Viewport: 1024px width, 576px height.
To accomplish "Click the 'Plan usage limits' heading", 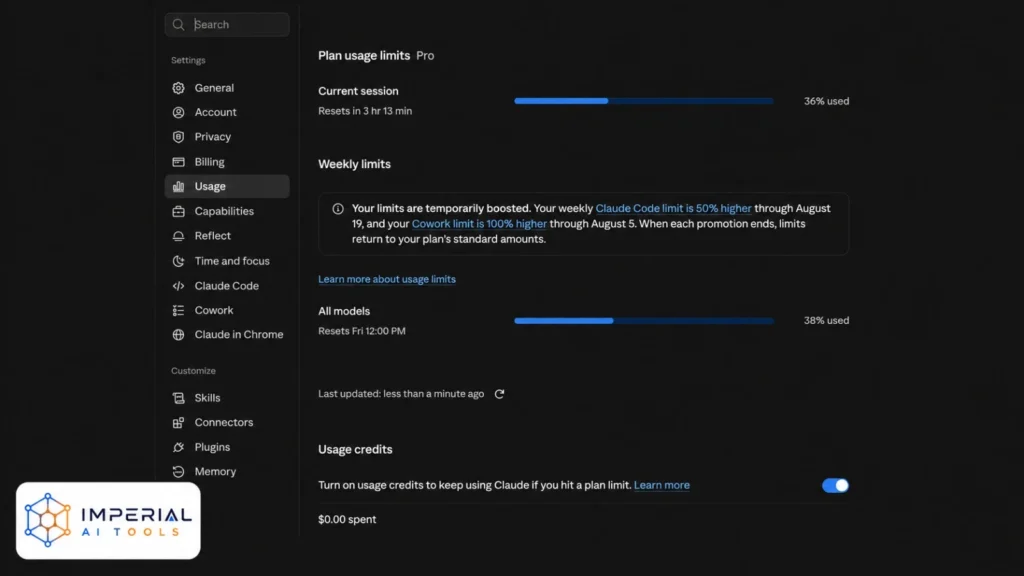I will [364, 56].
